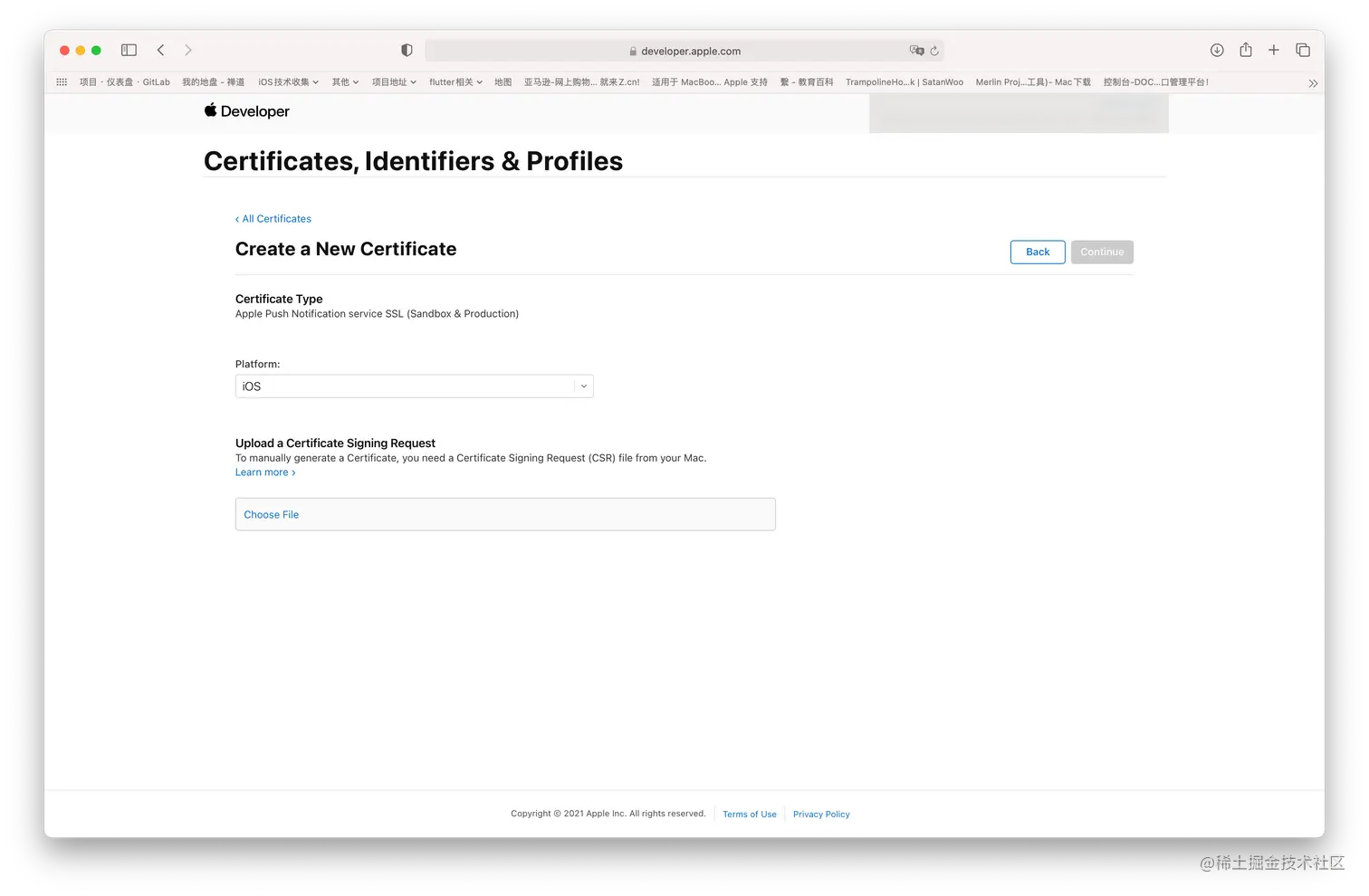Reload the page with the refresh icon
1369x896 pixels.
934,51
